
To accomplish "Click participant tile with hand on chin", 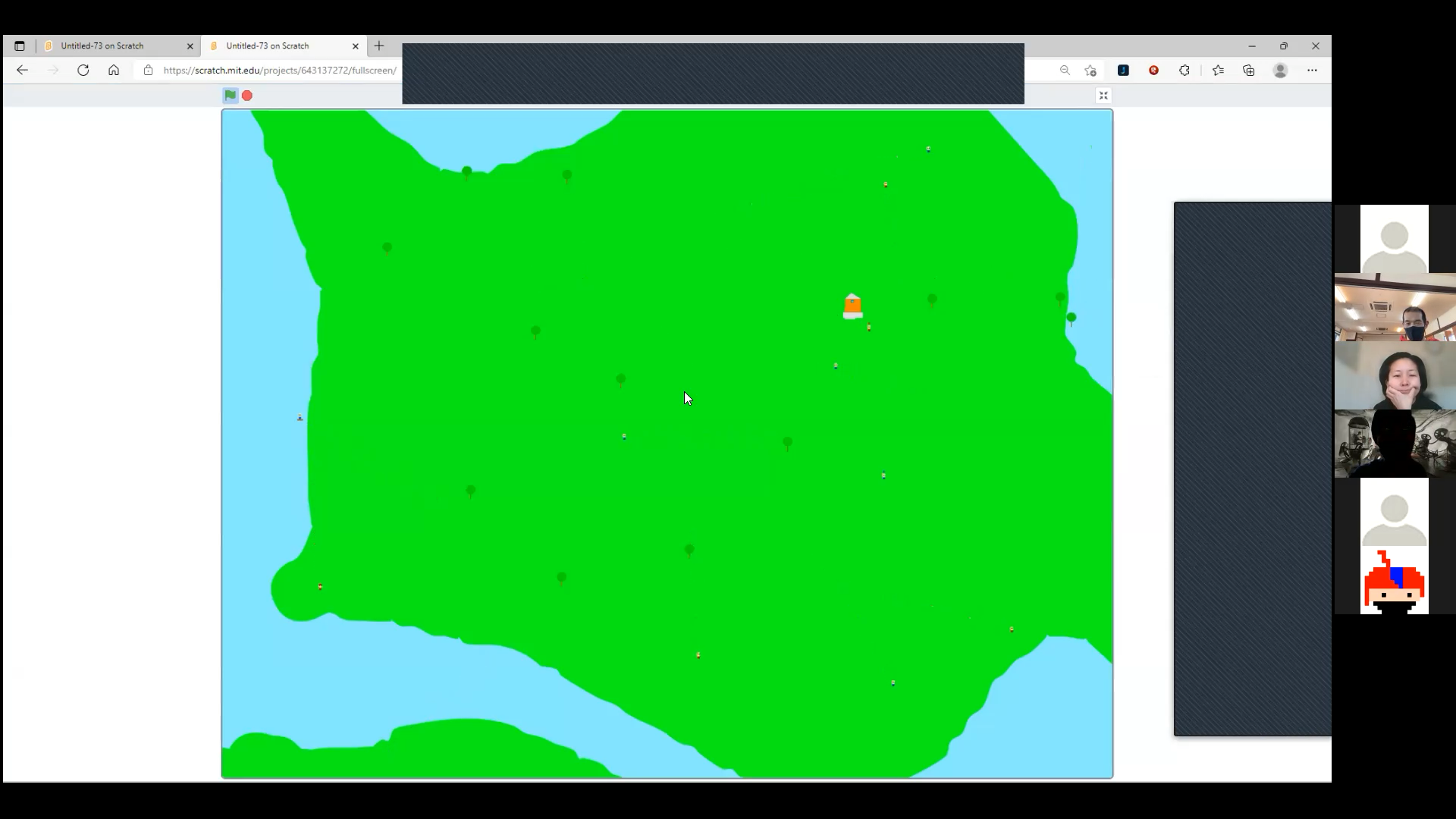I will (x=1395, y=375).
